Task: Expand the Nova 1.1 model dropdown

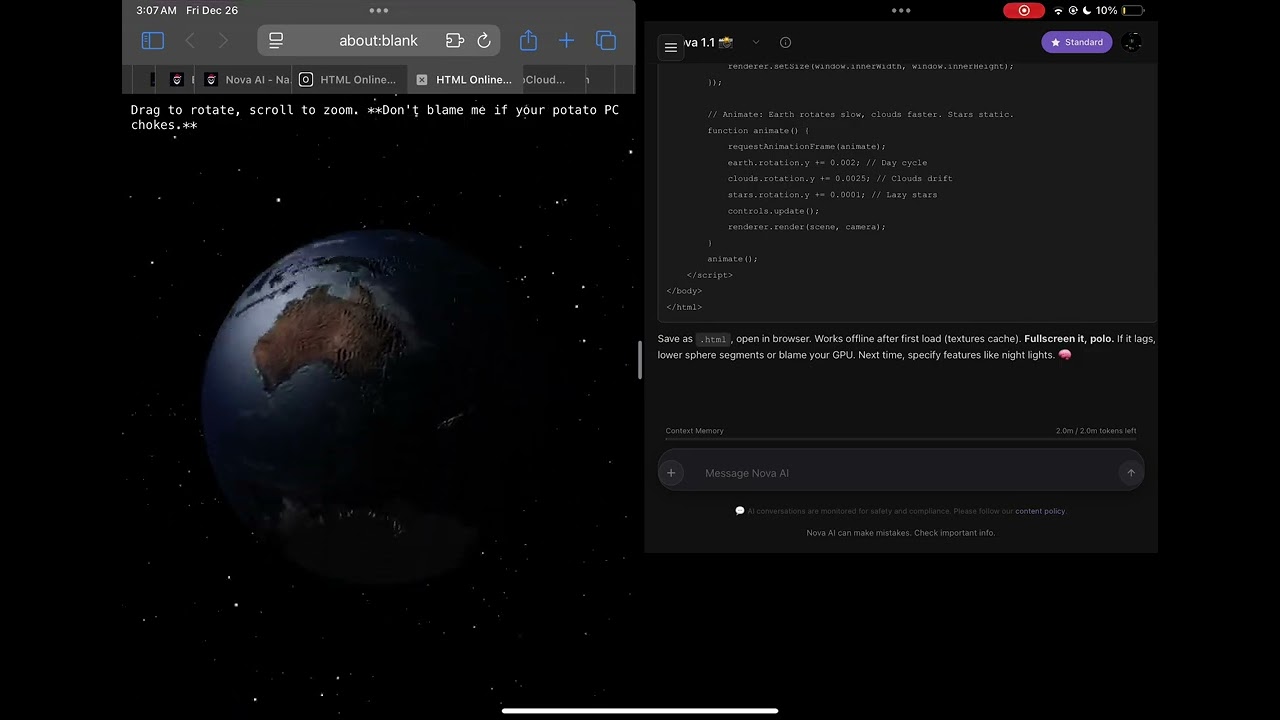Action: pos(756,42)
